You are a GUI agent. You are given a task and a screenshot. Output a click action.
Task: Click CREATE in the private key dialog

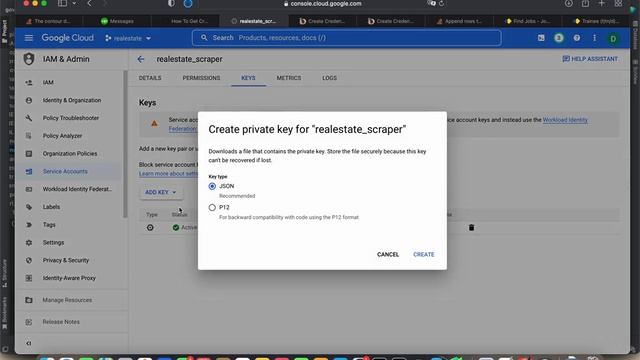pyautogui.click(x=424, y=254)
